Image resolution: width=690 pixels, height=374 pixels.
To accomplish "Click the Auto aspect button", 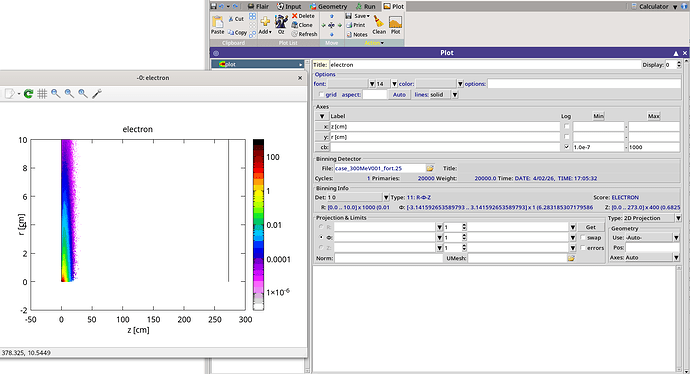I will 399,95.
